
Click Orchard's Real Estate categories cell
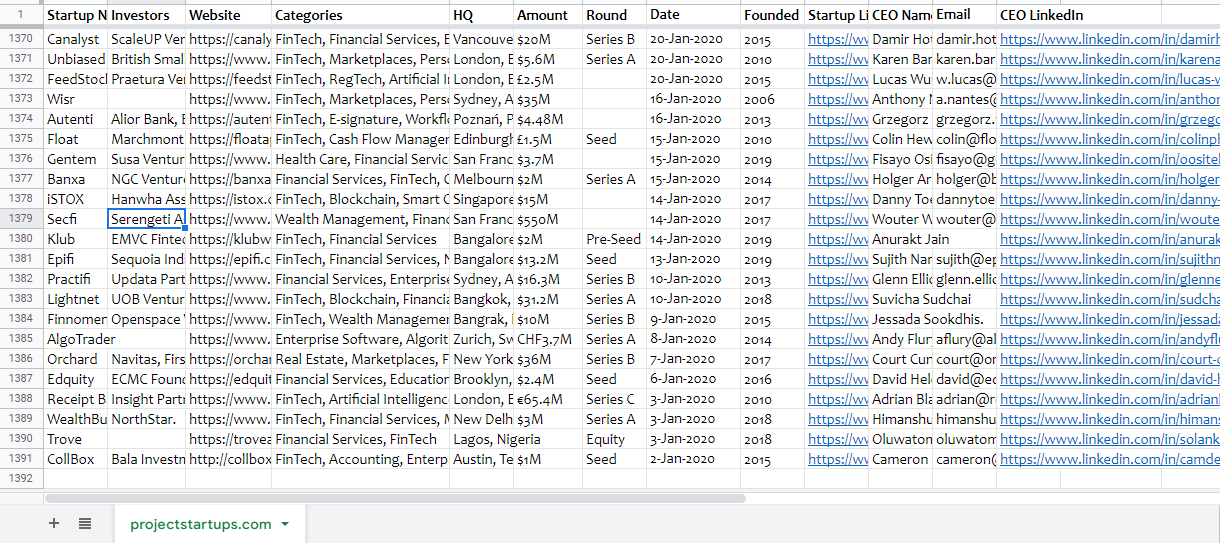tap(360, 359)
